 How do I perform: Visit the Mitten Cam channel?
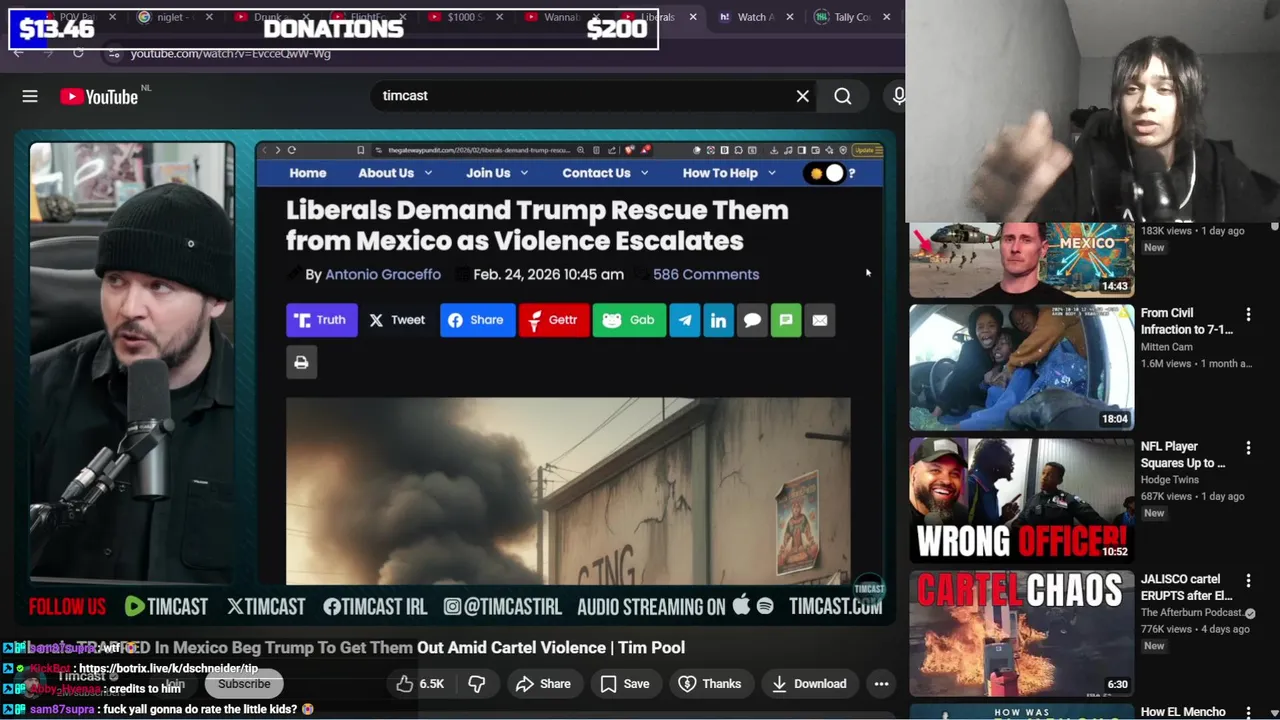1167,347
